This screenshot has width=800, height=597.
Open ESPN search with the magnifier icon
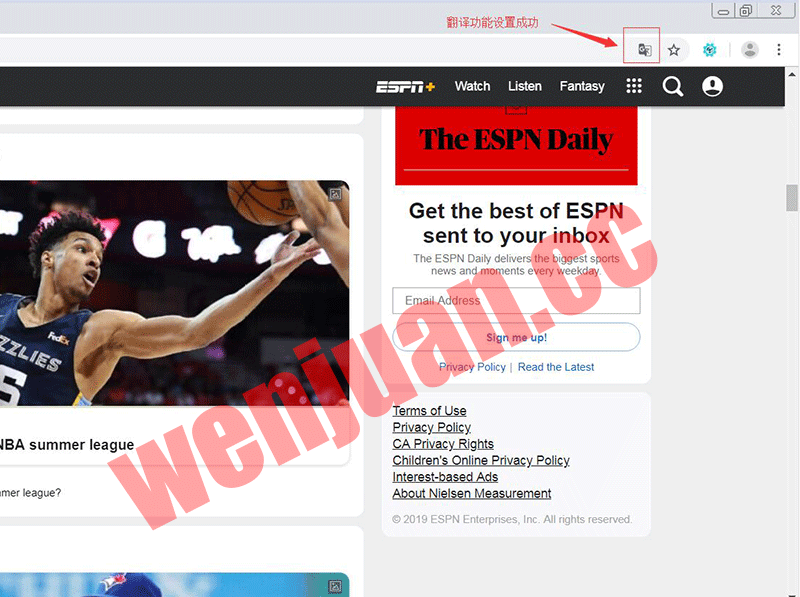(673, 87)
